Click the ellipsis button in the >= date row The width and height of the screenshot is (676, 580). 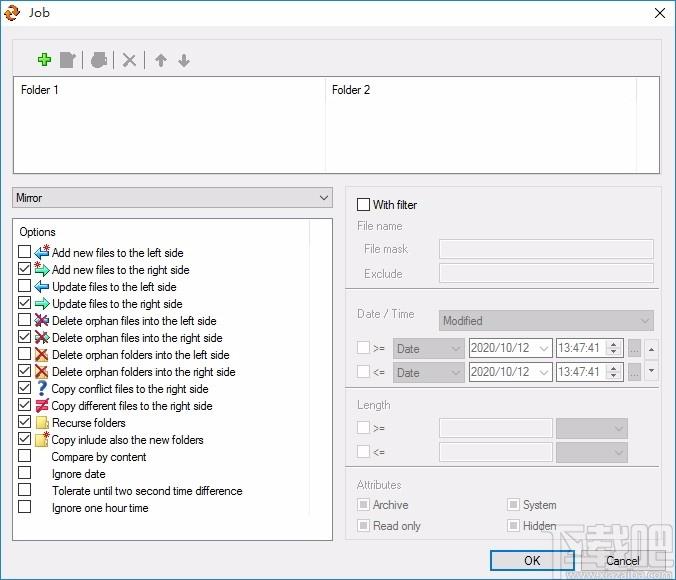click(635, 348)
